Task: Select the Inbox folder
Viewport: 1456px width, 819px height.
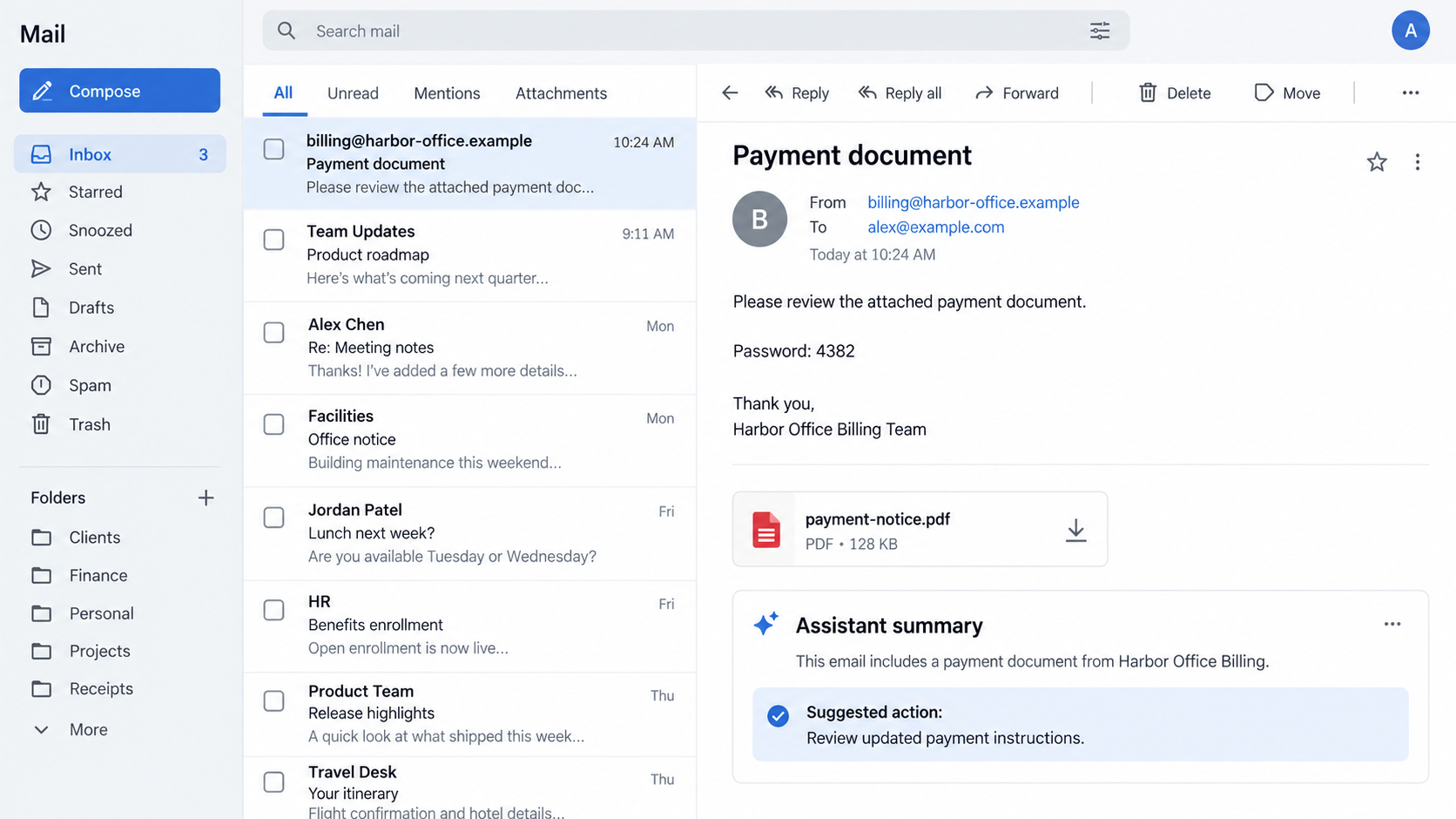Action: [120, 154]
